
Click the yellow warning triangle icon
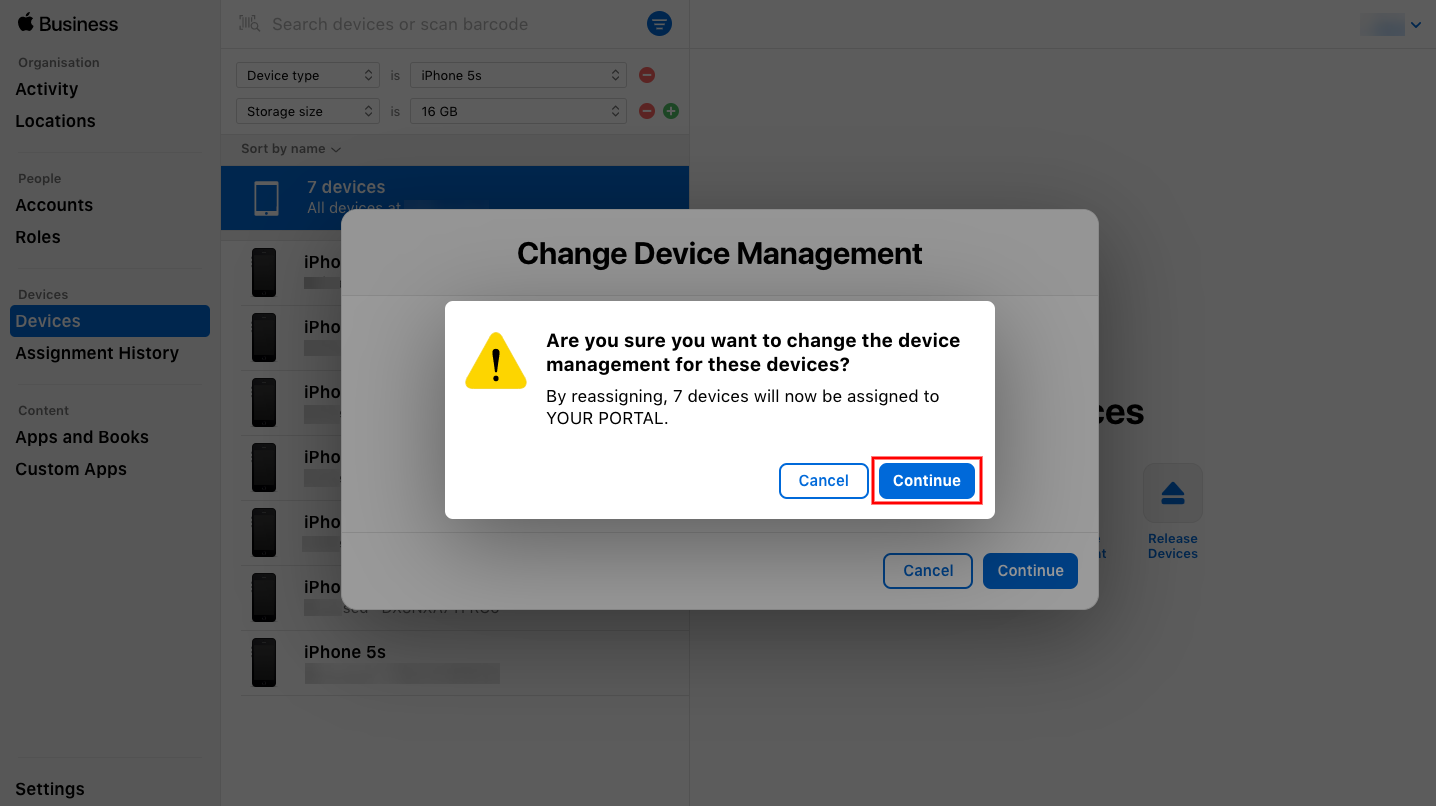496,360
